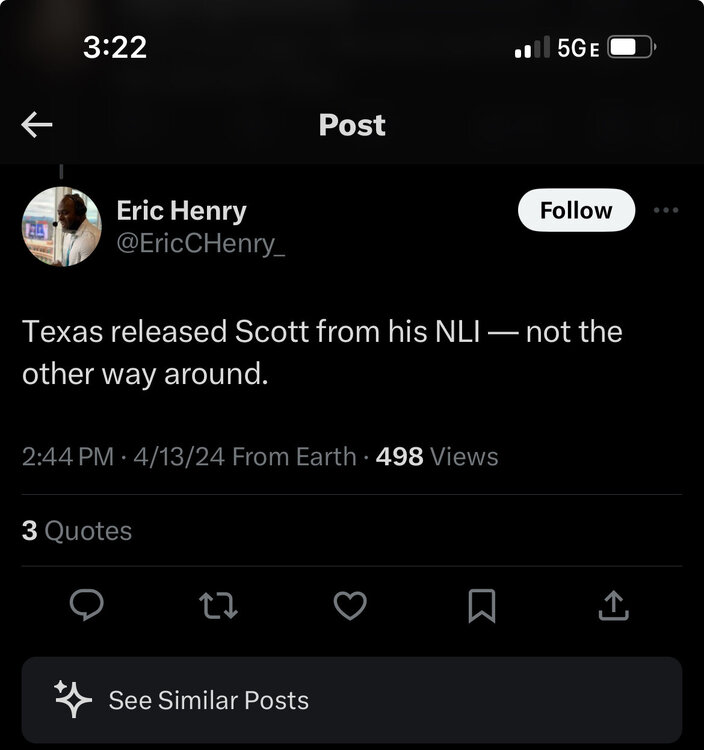Image resolution: width=704 pixels, height=750 pixels.
Task: Tap the cellular signal bars icon
Action: [x=532, y=47]
